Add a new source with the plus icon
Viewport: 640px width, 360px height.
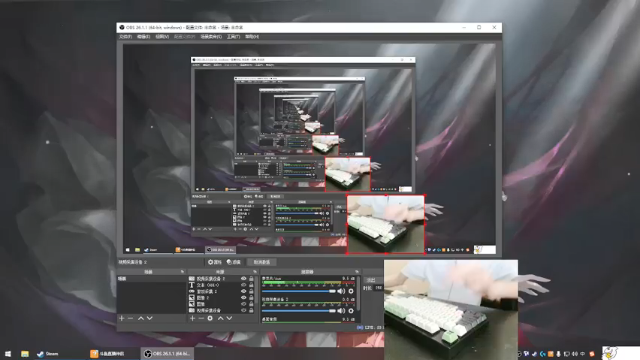click(x=192, y=318)
